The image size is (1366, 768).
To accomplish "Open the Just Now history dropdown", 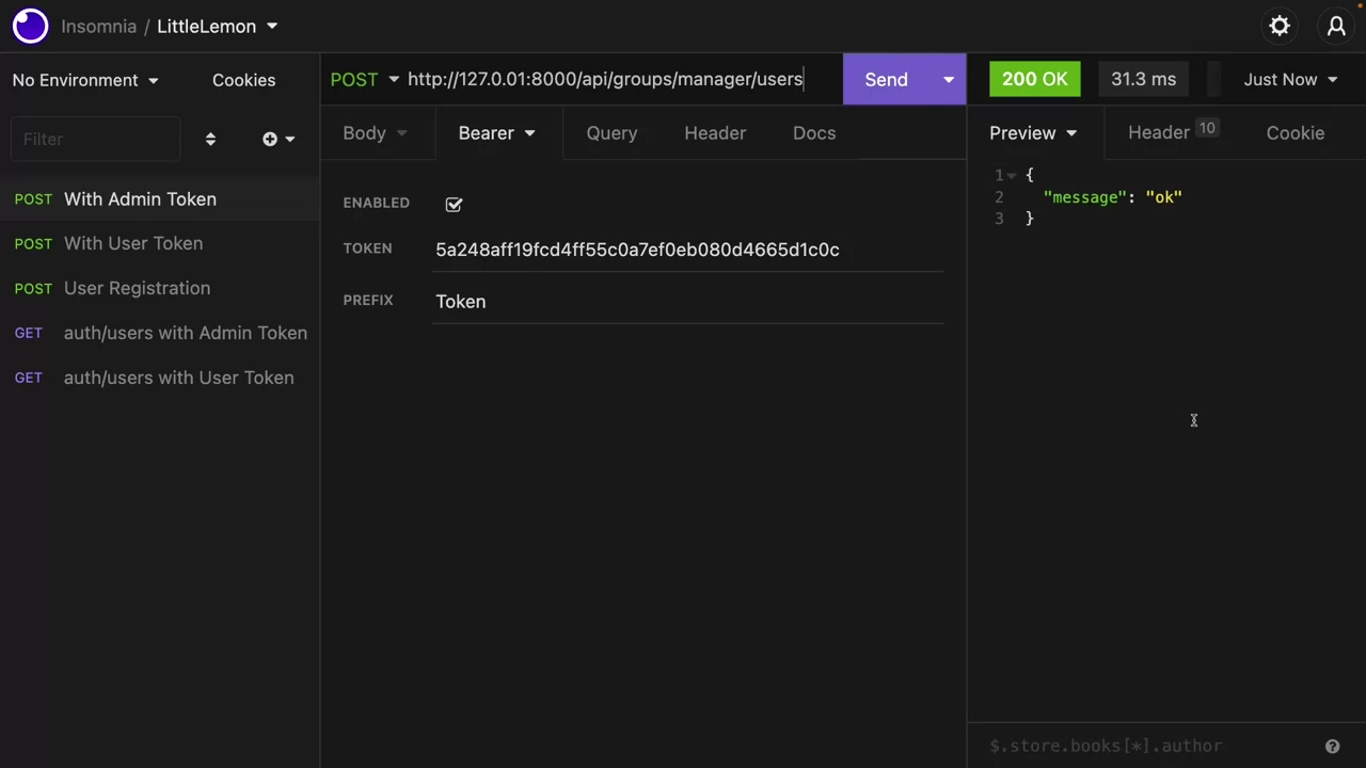I will click(x=1289, y=79).
